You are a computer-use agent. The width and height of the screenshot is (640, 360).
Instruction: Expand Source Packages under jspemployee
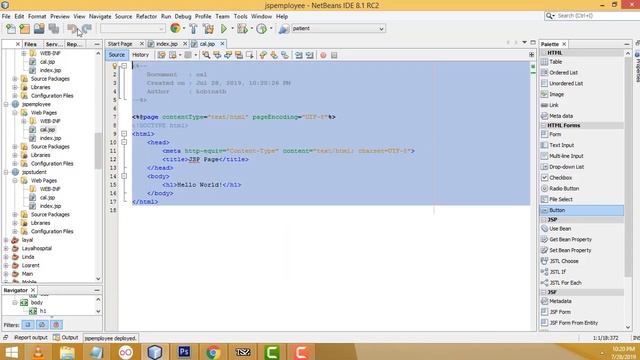[15, 147]
